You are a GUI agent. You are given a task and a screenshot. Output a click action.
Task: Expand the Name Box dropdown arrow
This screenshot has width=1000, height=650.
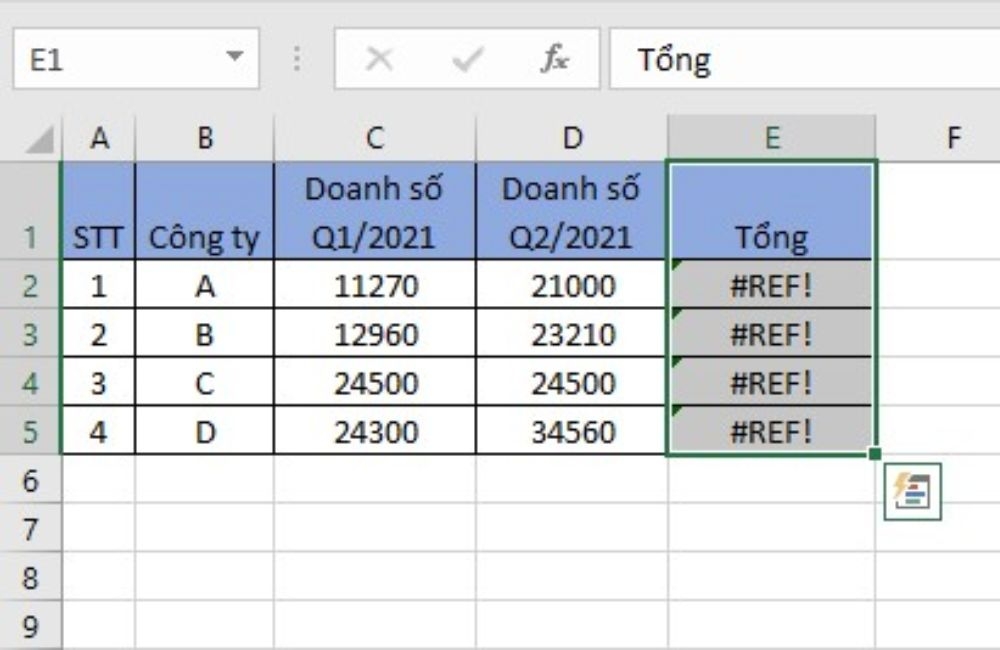(x=235, y=56)
